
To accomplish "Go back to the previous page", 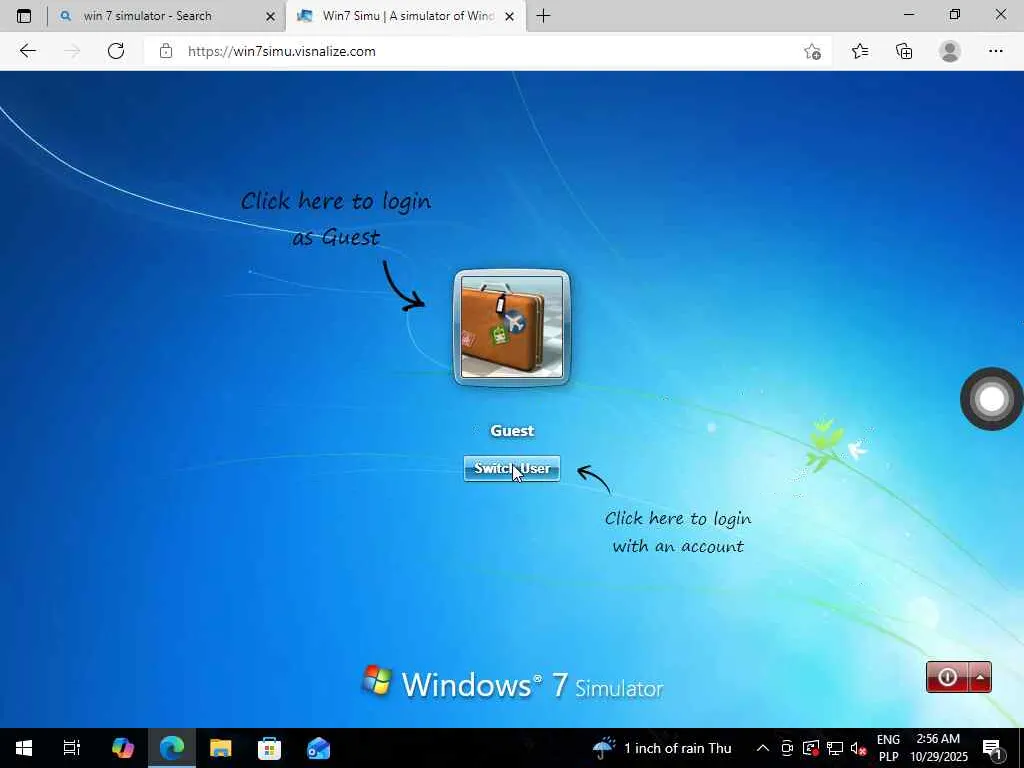I will (x=27, y=51).
